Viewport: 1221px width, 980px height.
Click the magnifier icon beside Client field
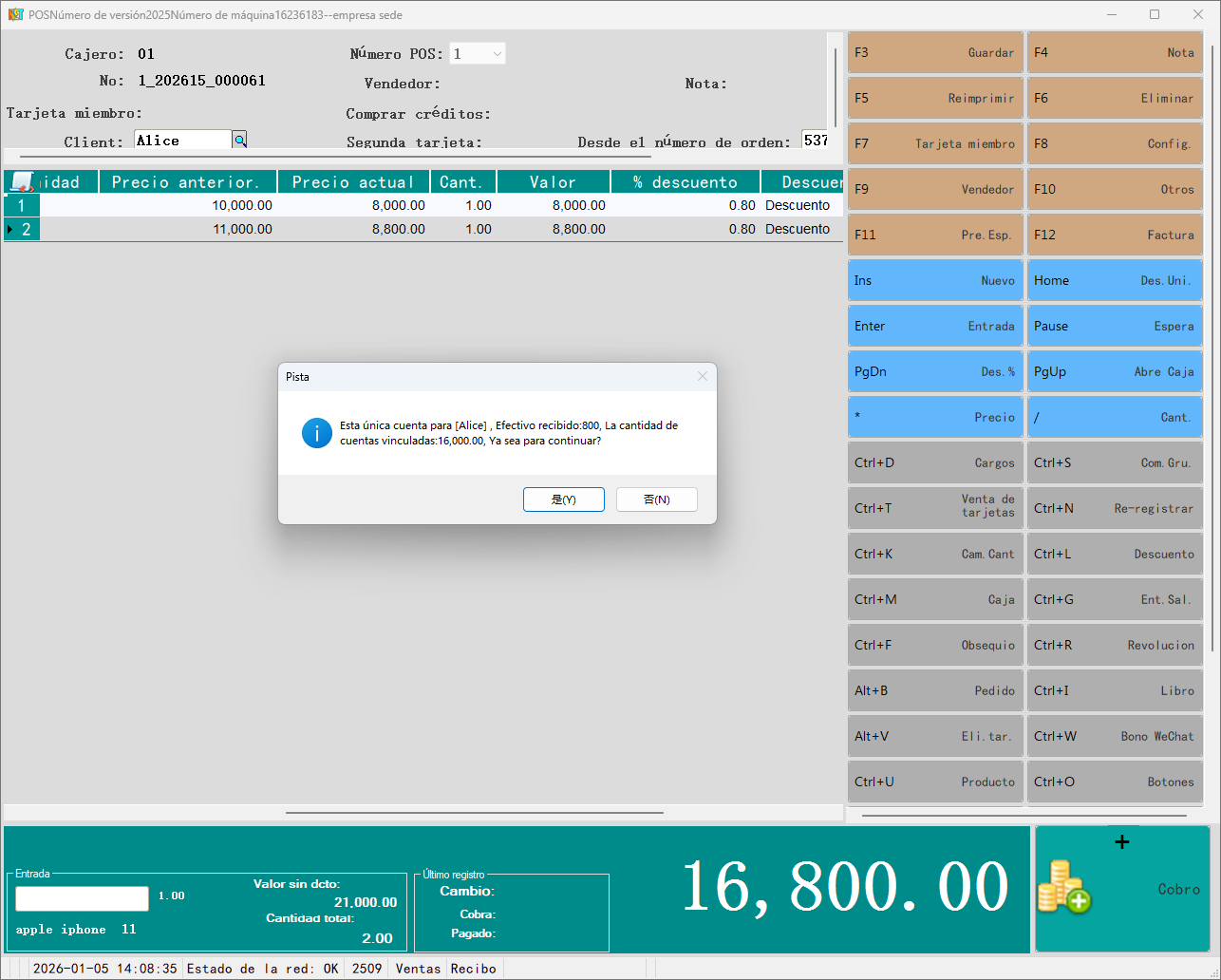[240, 140]
